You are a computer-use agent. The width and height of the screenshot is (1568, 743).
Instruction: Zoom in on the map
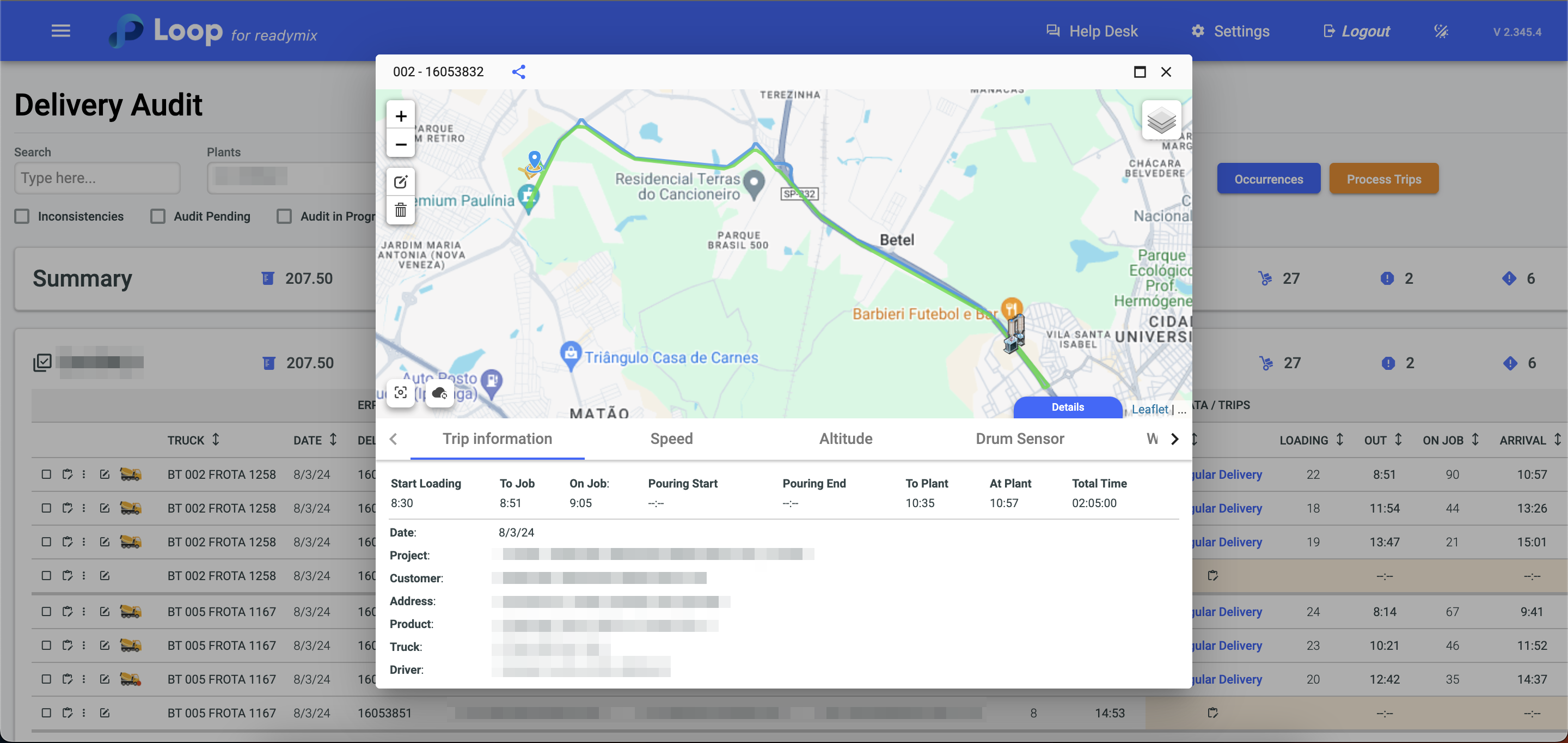pyautogui.click(x=401, y=115)
